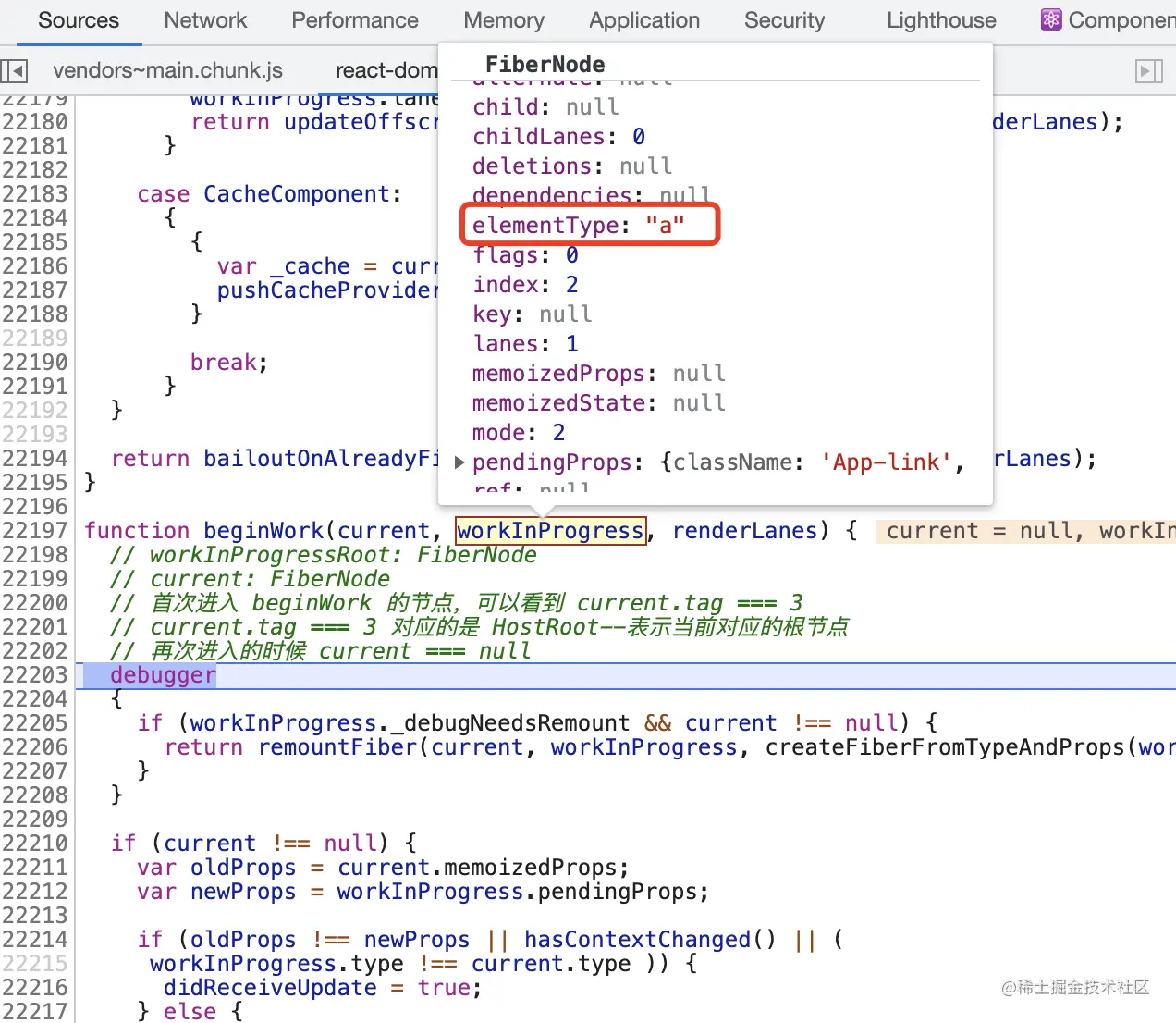Click the flags: 0 property
This screenshot has height=1023, width=1176.
525,255
